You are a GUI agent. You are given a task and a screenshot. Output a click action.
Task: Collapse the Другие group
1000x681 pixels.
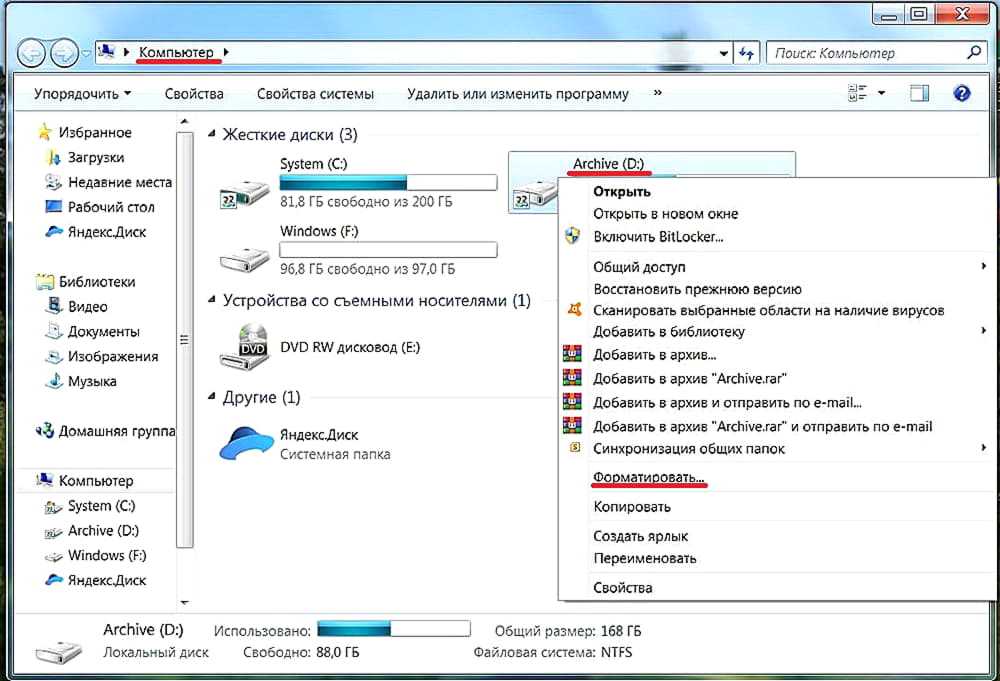(x=212, y=398)
